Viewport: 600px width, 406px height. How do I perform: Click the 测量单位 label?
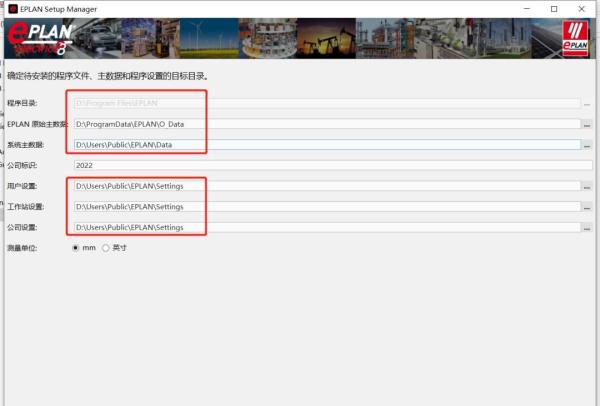[x=22, y=248]
